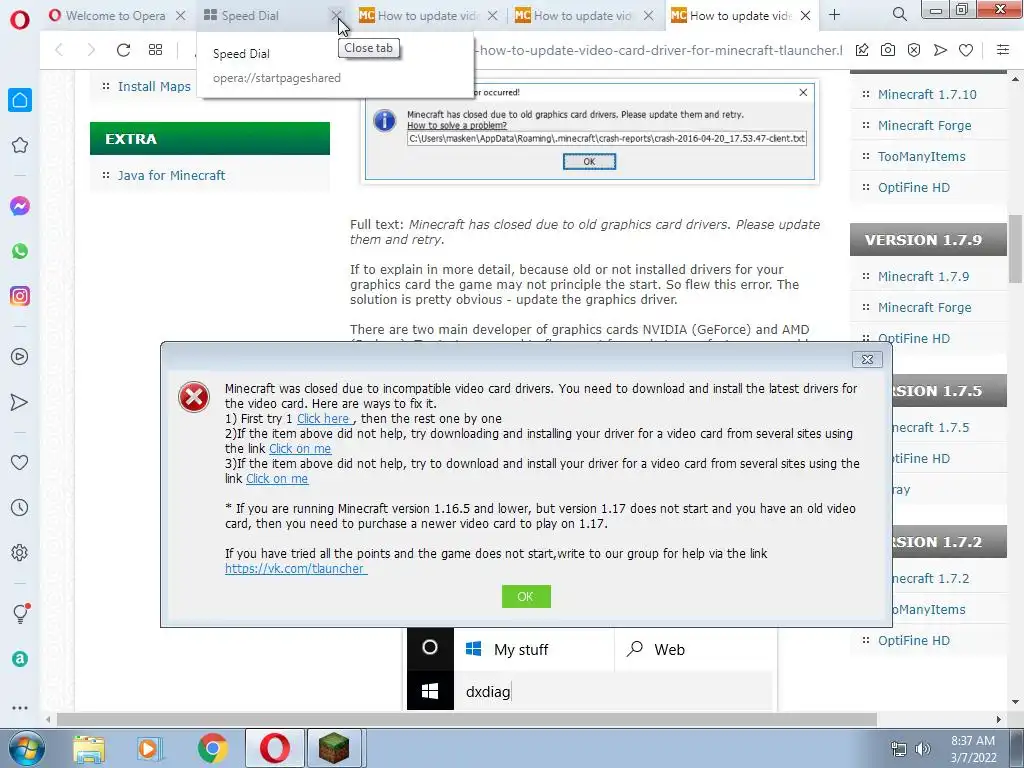Open the Opera main menu logo
Viewport: 1024px width, 768px height.
[x=20, y=20]
